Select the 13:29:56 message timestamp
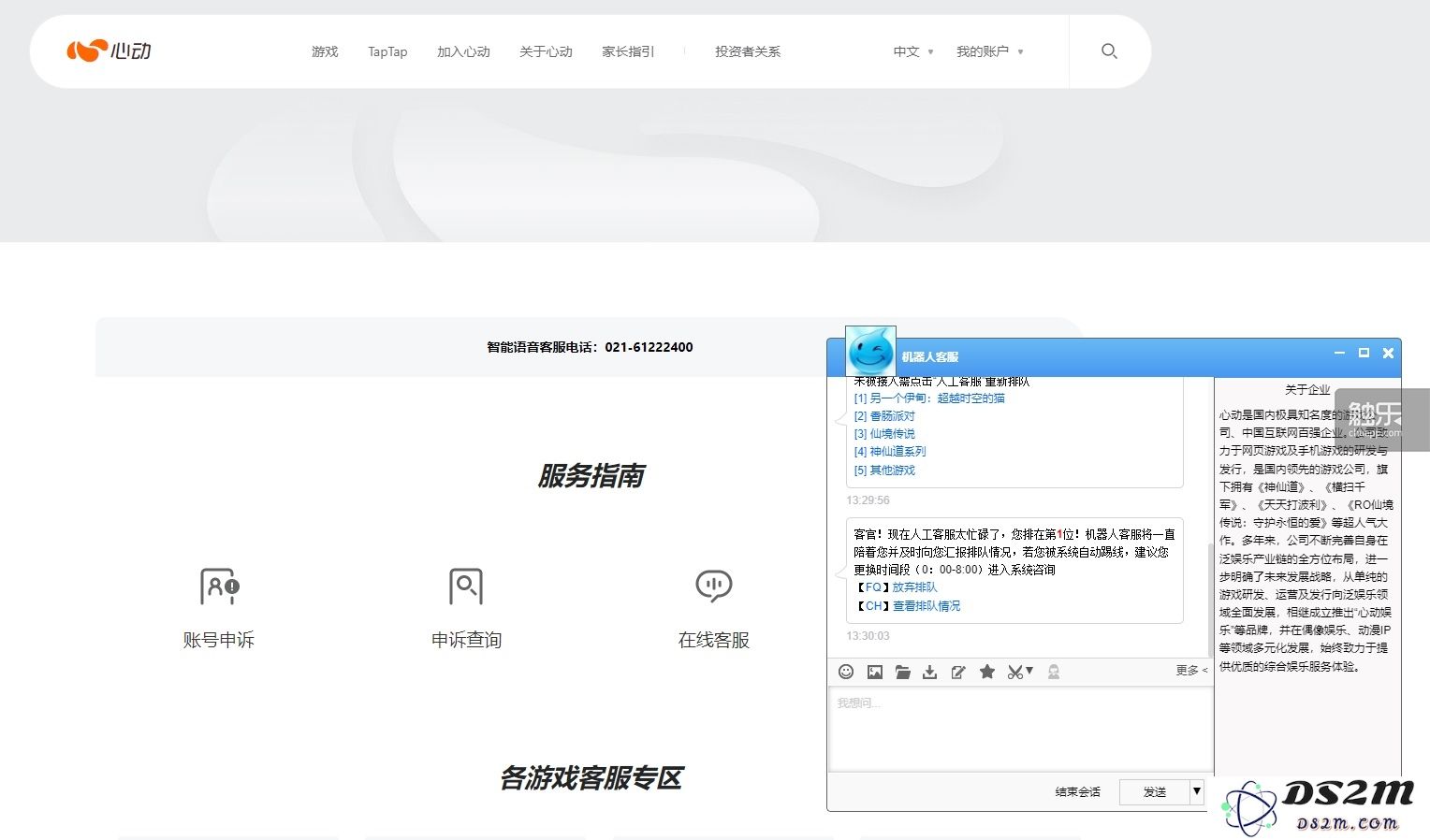Screen dimensions: 1430x840 [x=868, y=500]
